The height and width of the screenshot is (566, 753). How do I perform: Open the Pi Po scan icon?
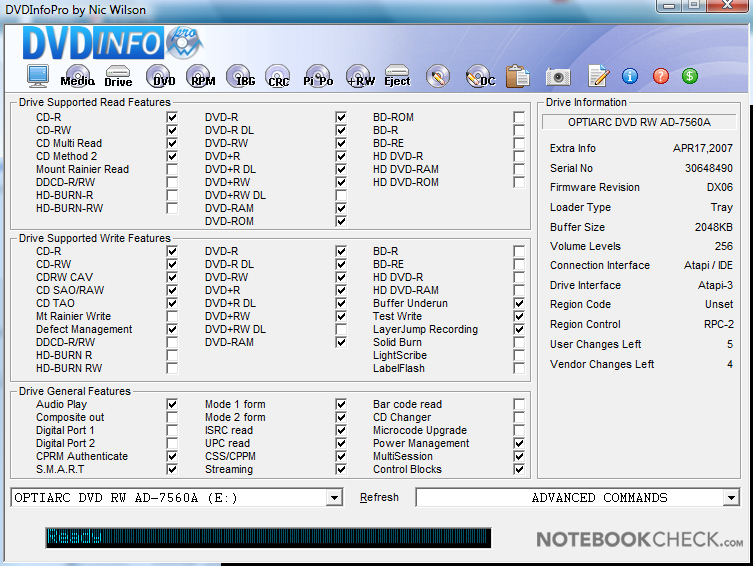point(318,76)
